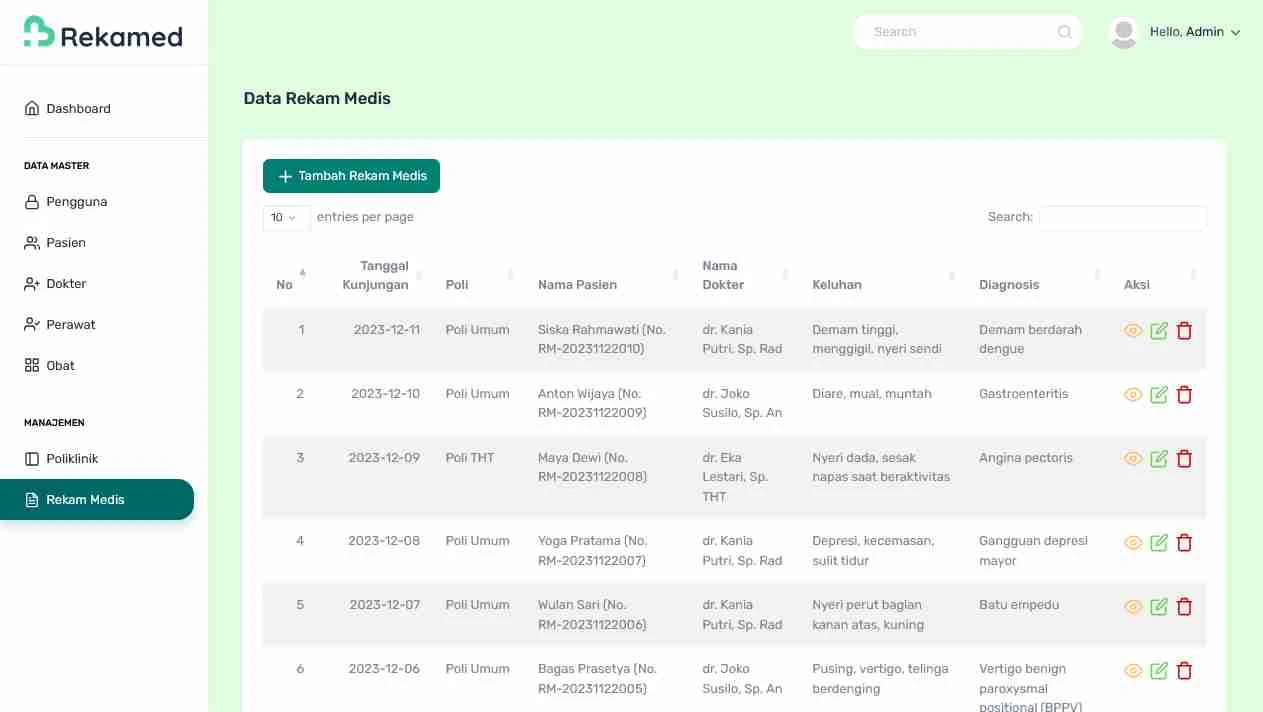View Yoga Pratama's record details

[x=1133, y=543]
